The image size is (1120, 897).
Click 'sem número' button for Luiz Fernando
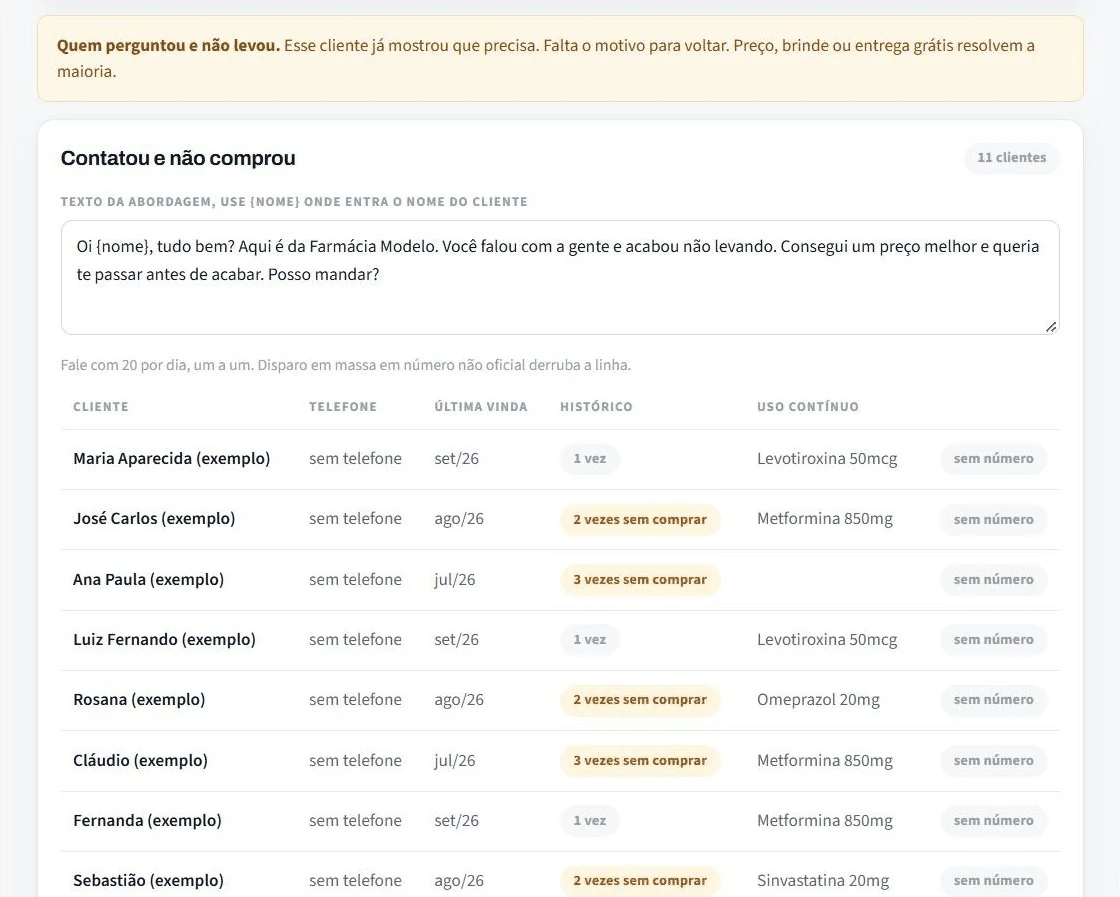(993, 639)
